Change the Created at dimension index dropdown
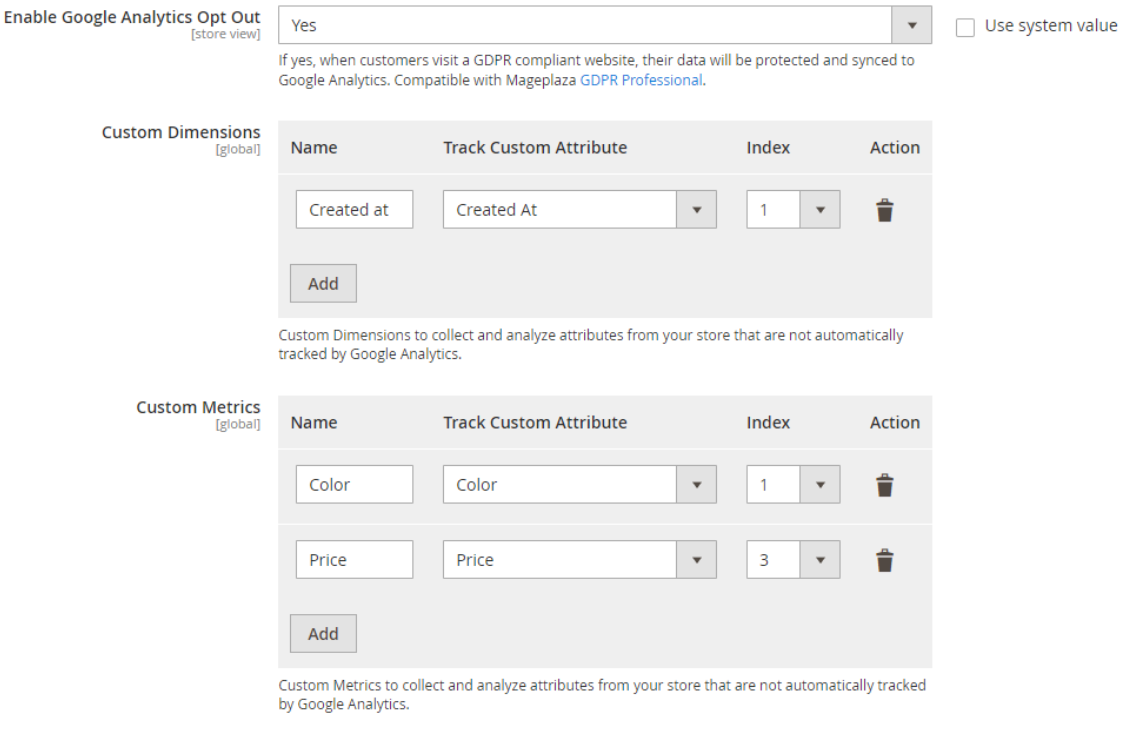1144x732 pixels. coord(792,210)
